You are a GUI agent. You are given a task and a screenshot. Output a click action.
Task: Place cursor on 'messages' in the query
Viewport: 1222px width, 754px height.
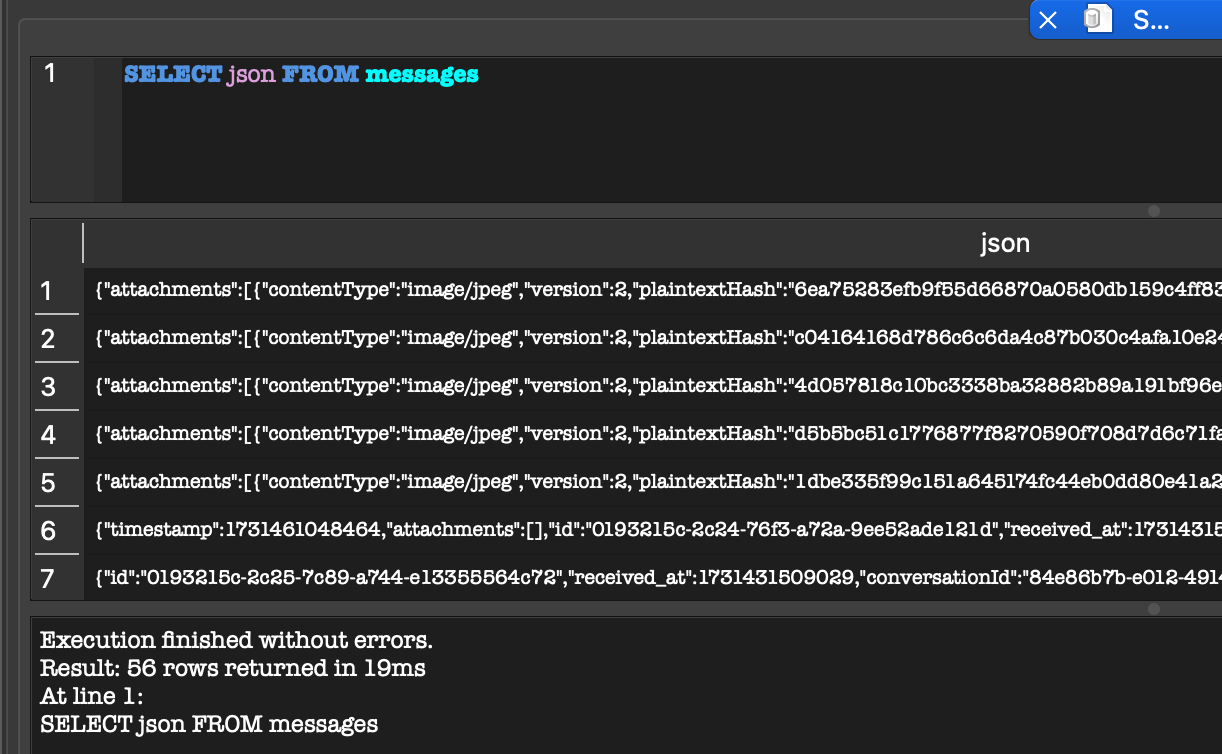[x=421, y=75]
